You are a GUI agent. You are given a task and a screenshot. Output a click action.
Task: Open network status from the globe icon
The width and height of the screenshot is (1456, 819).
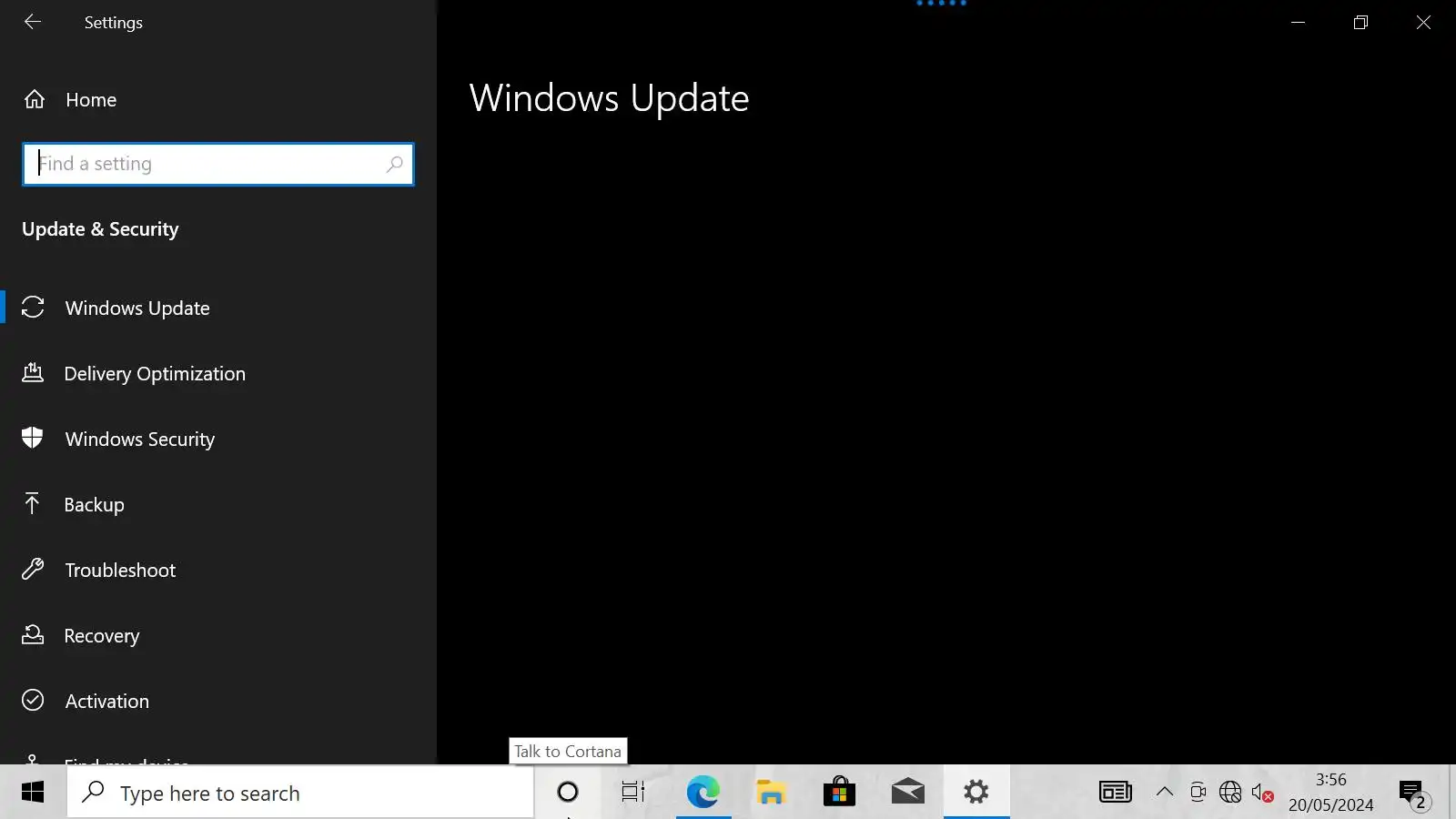[1230, 793]
